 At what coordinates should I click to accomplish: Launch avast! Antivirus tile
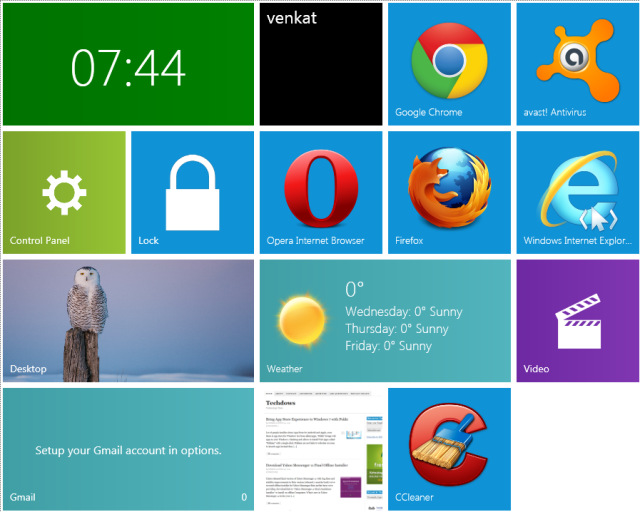[578, 64]
